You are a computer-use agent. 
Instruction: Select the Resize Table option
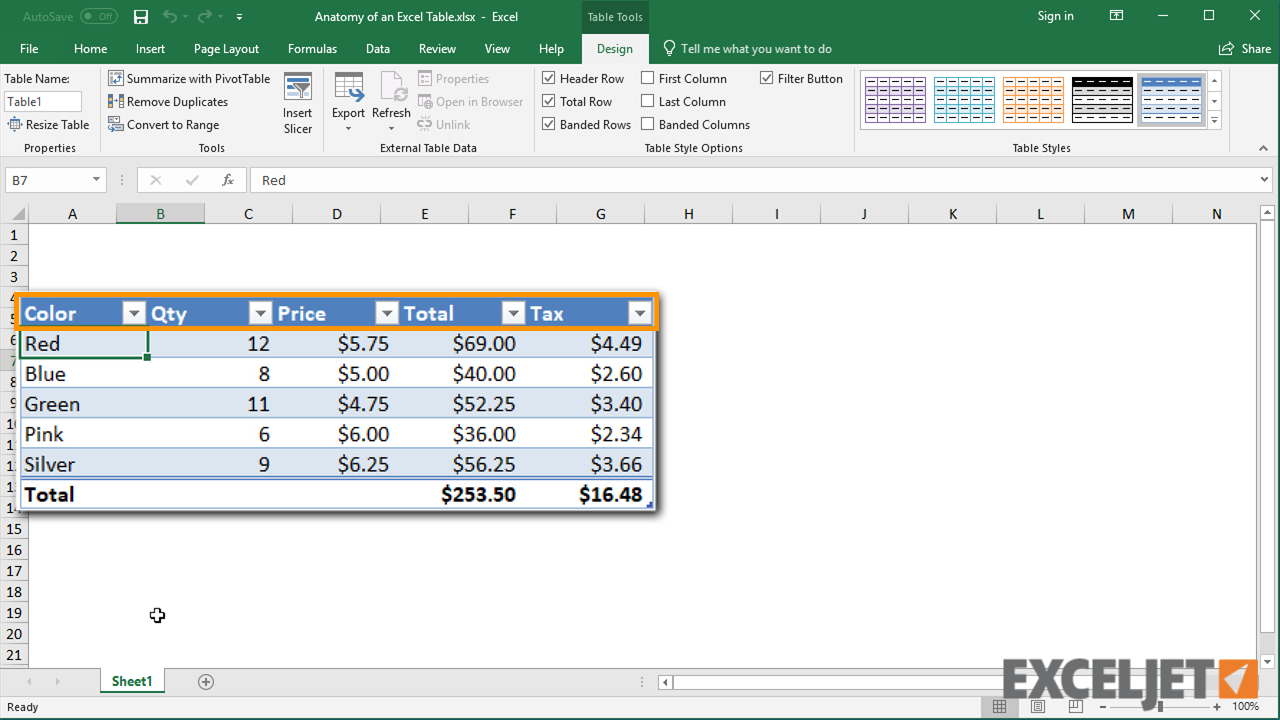[49, 124]
